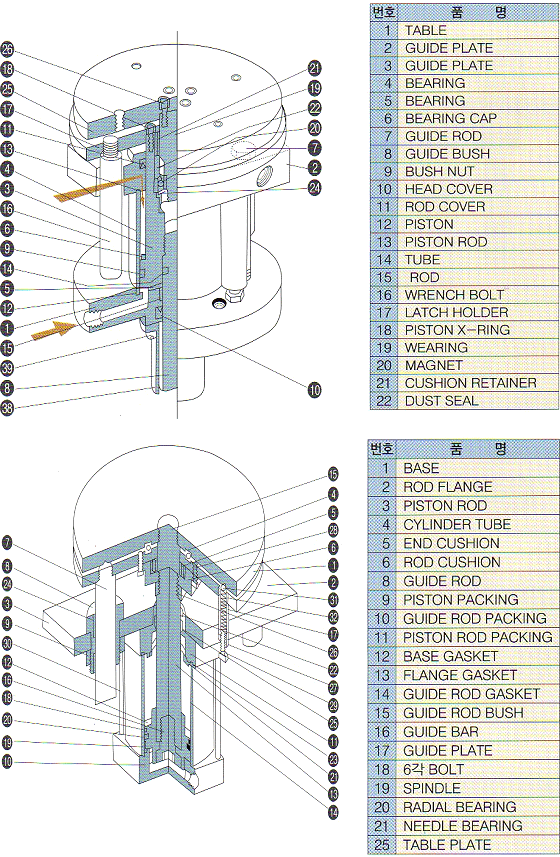Click the BASE GASKET entry

464,656
